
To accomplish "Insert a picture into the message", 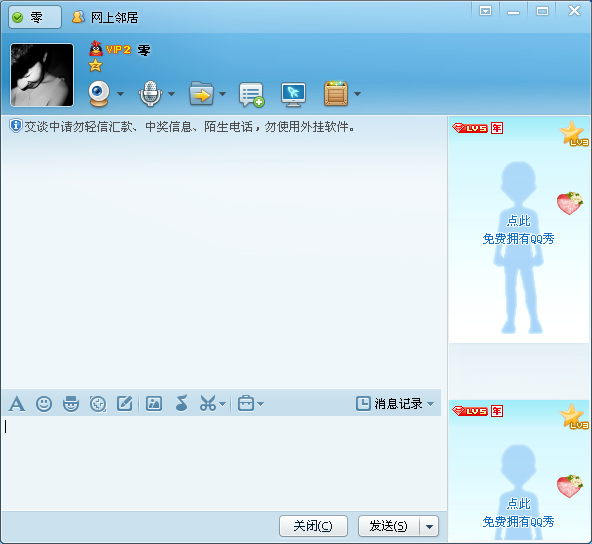I will click(x=154, y=404).
